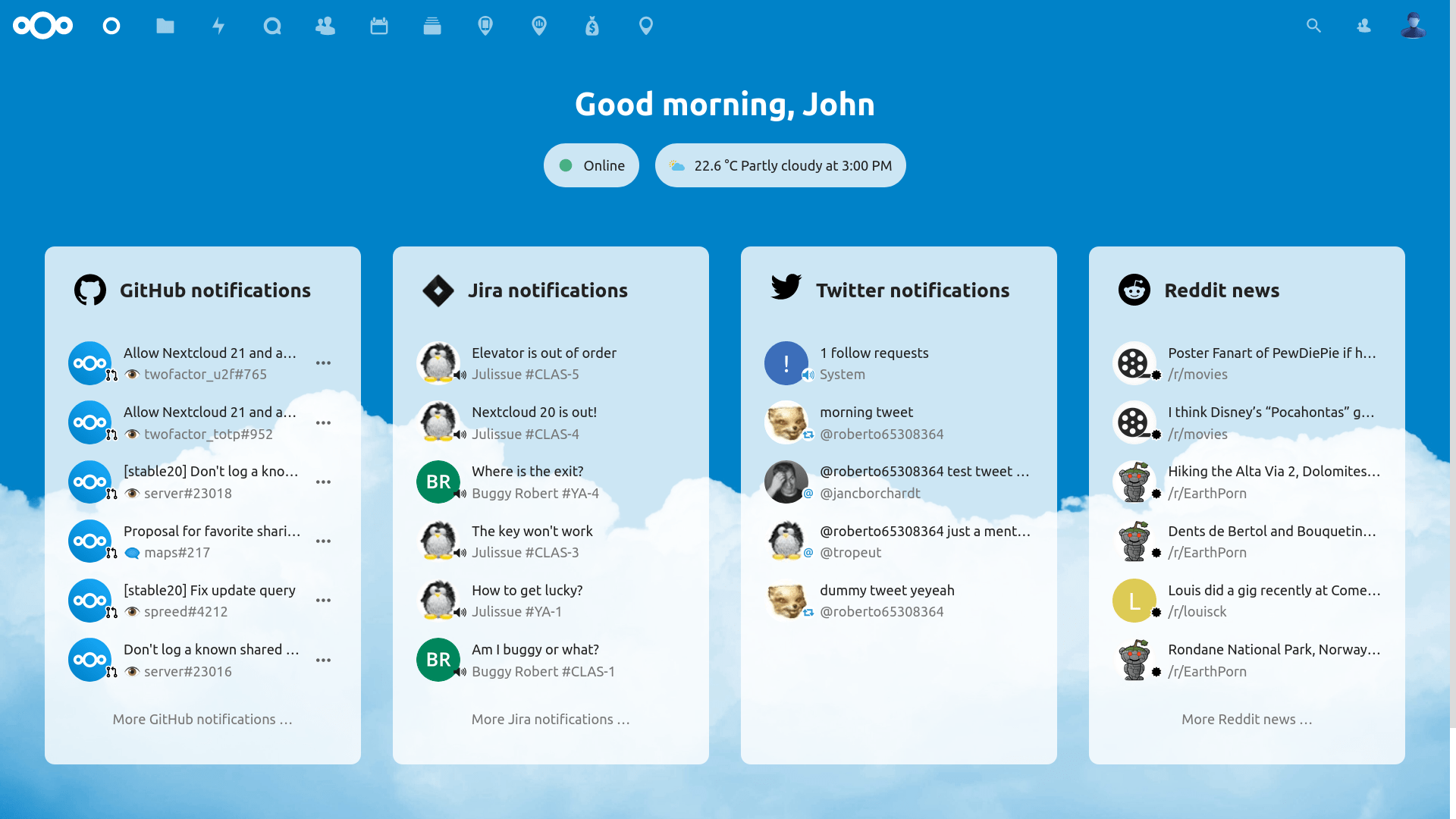The image size is (1456, 819).
Task: Toggle Online status indicator
Action: click(x=591, y=165)
